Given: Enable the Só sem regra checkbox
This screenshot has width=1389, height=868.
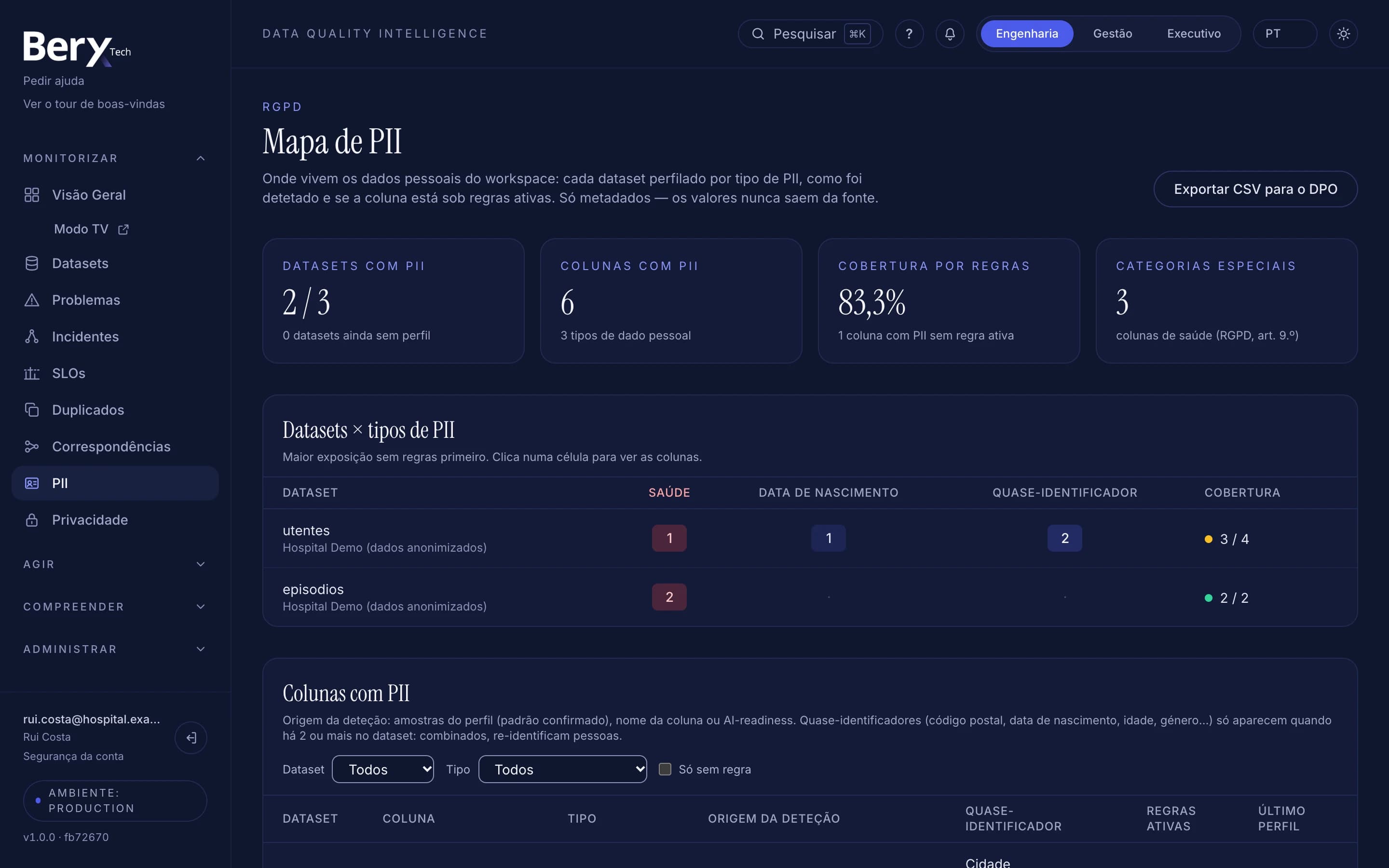Looking at the screenshot, I should [x=665, y=769].
